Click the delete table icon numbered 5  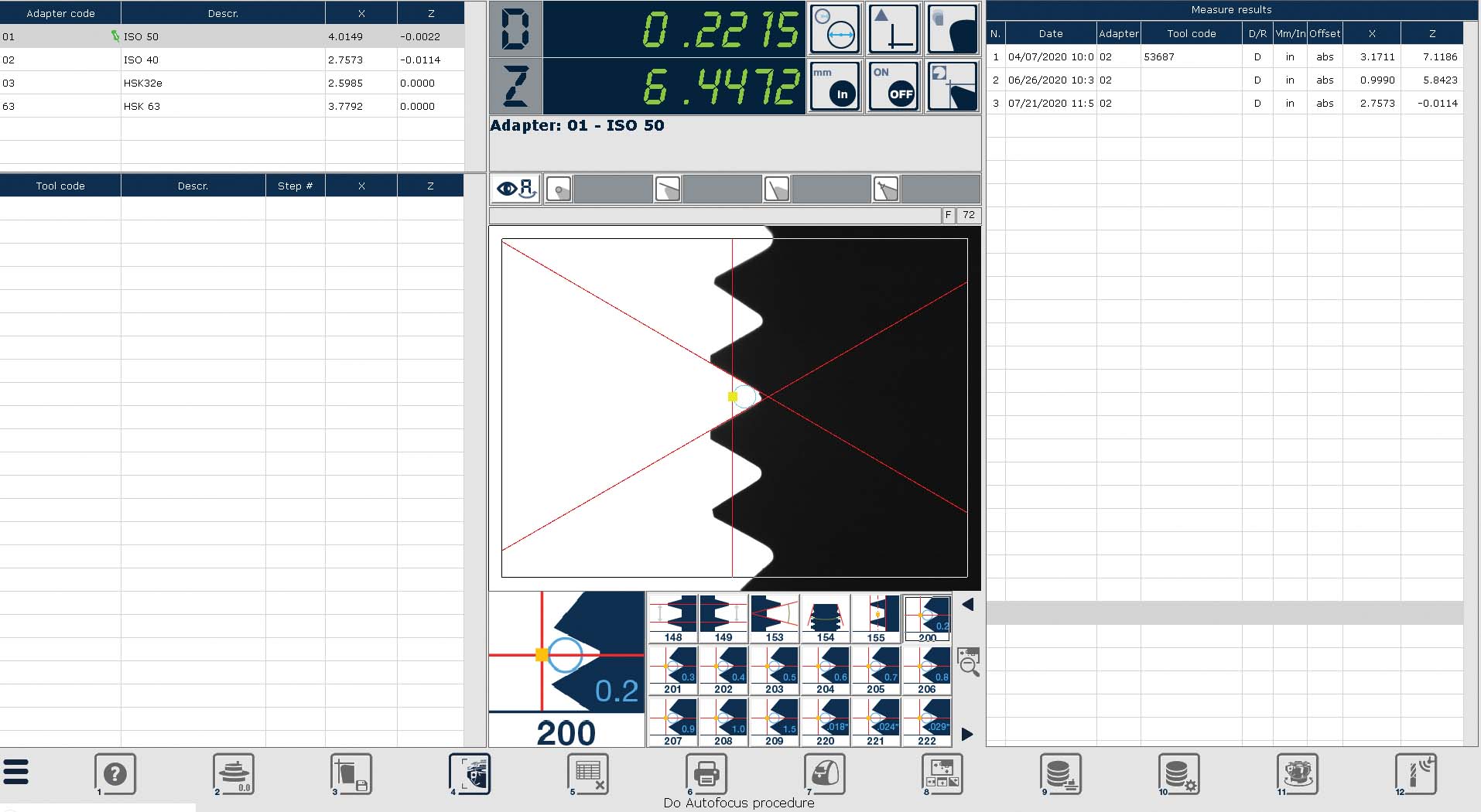pyautogui.click(x=588, y=773)
